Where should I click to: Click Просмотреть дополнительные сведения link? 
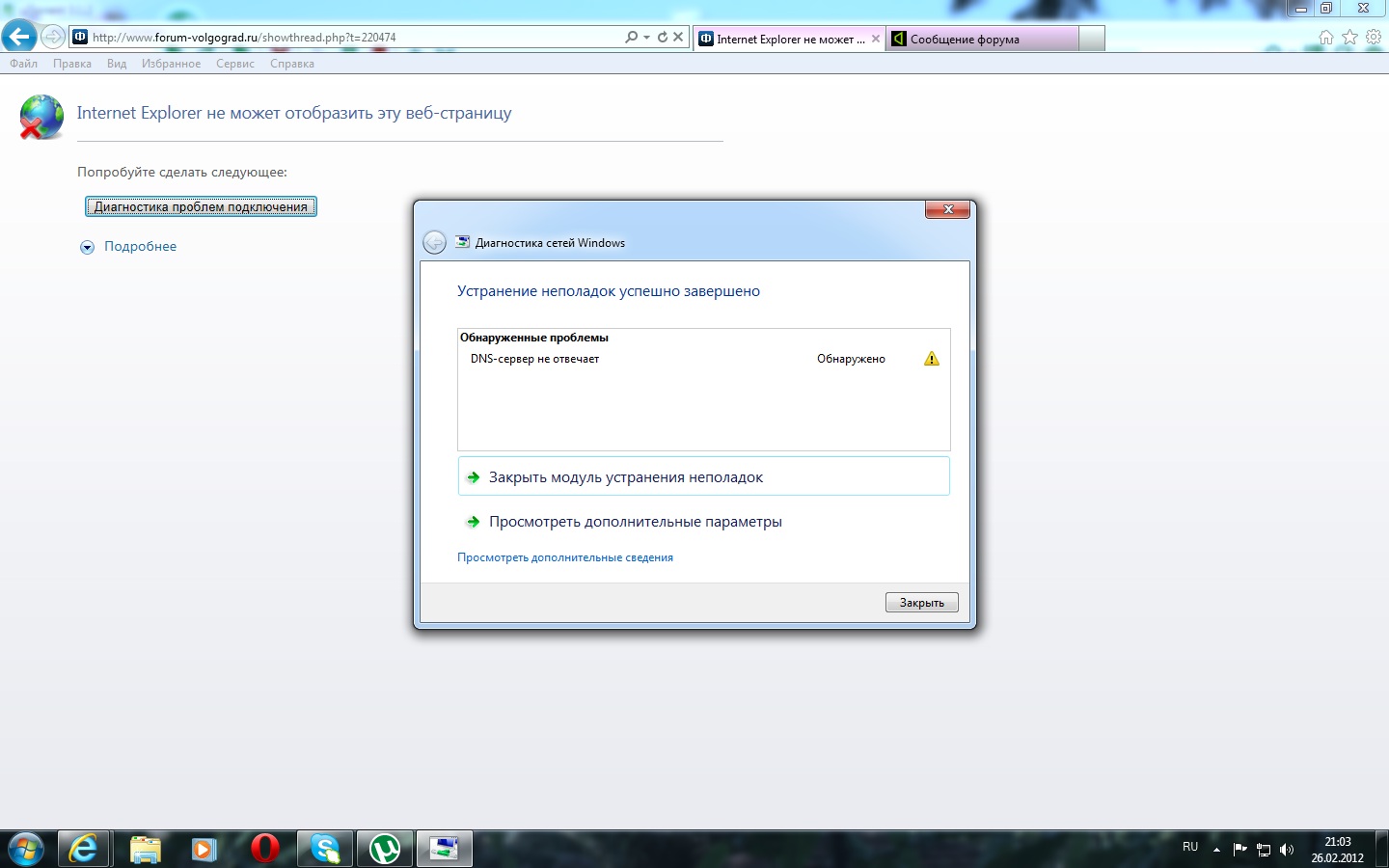[x=565, y=557]
